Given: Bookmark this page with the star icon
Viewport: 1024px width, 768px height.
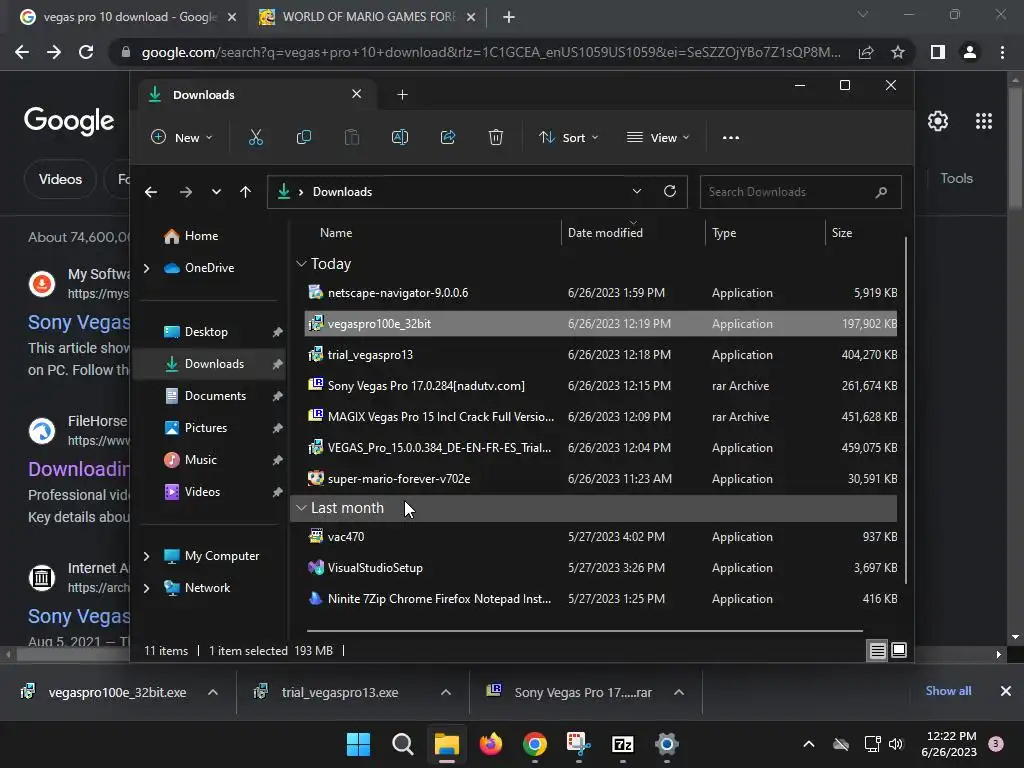Looking at the screenshot, I should [898, 52].
